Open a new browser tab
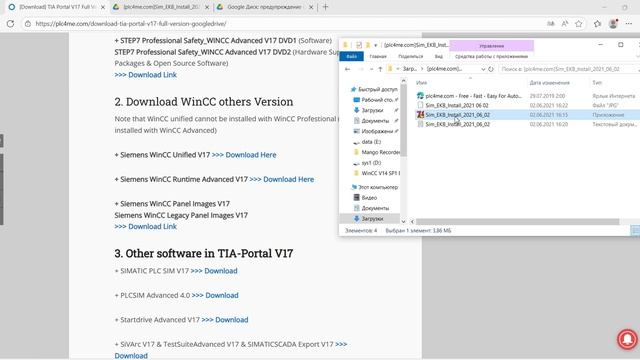 click(x=325, y=7)
